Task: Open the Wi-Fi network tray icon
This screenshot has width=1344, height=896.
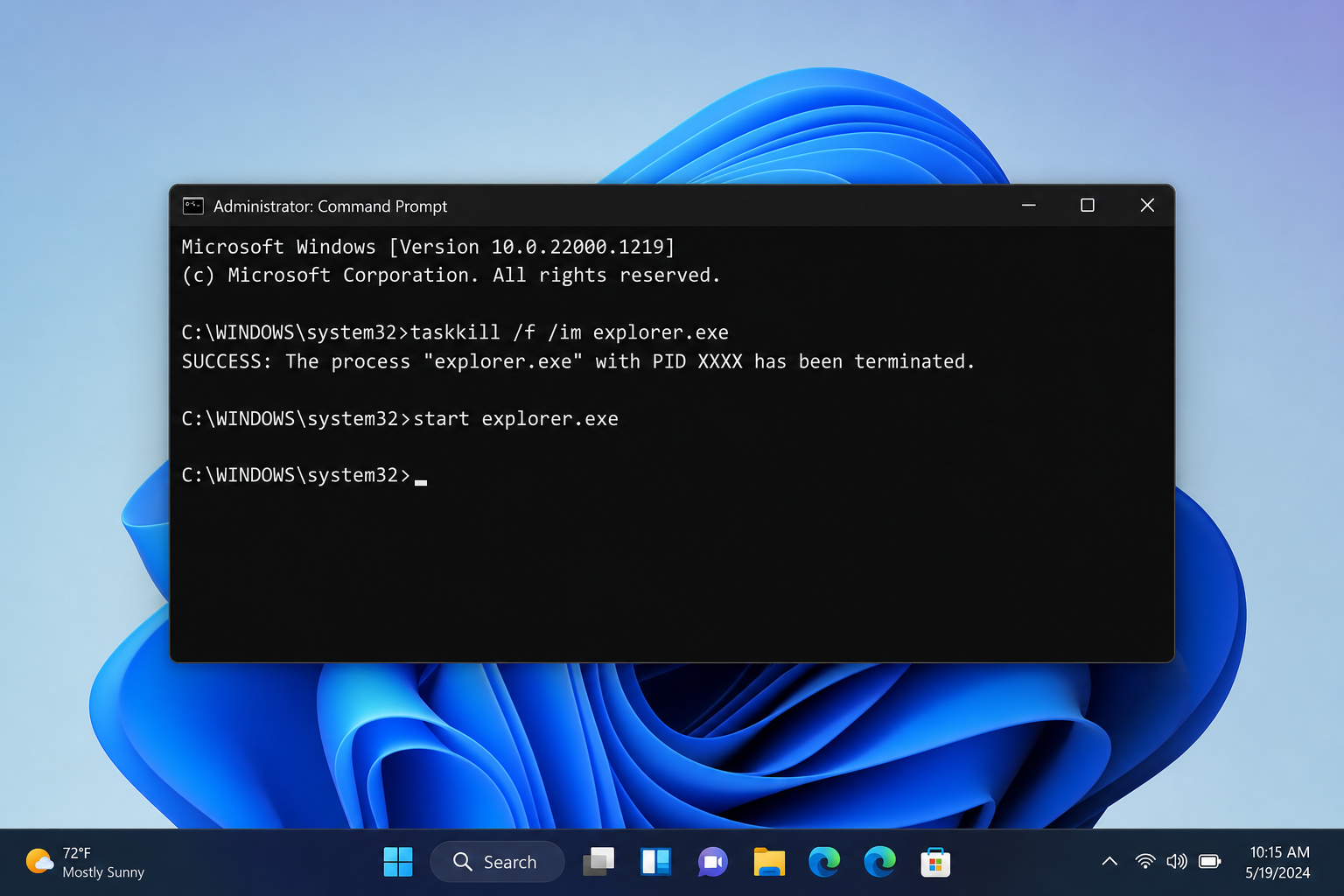Action: pyautogui.click(x=1144, y=862)
